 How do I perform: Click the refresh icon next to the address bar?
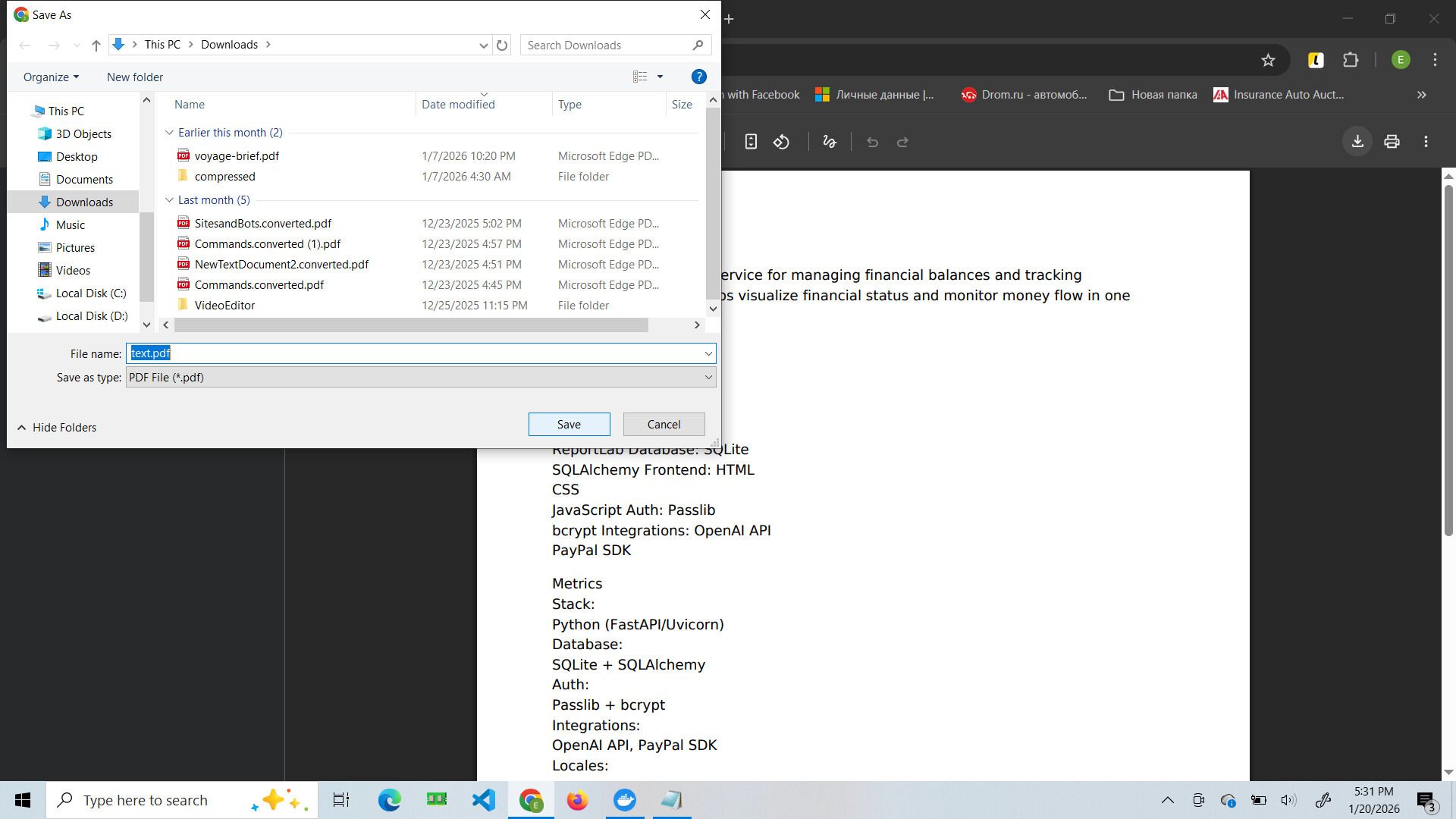coord(502,45)
